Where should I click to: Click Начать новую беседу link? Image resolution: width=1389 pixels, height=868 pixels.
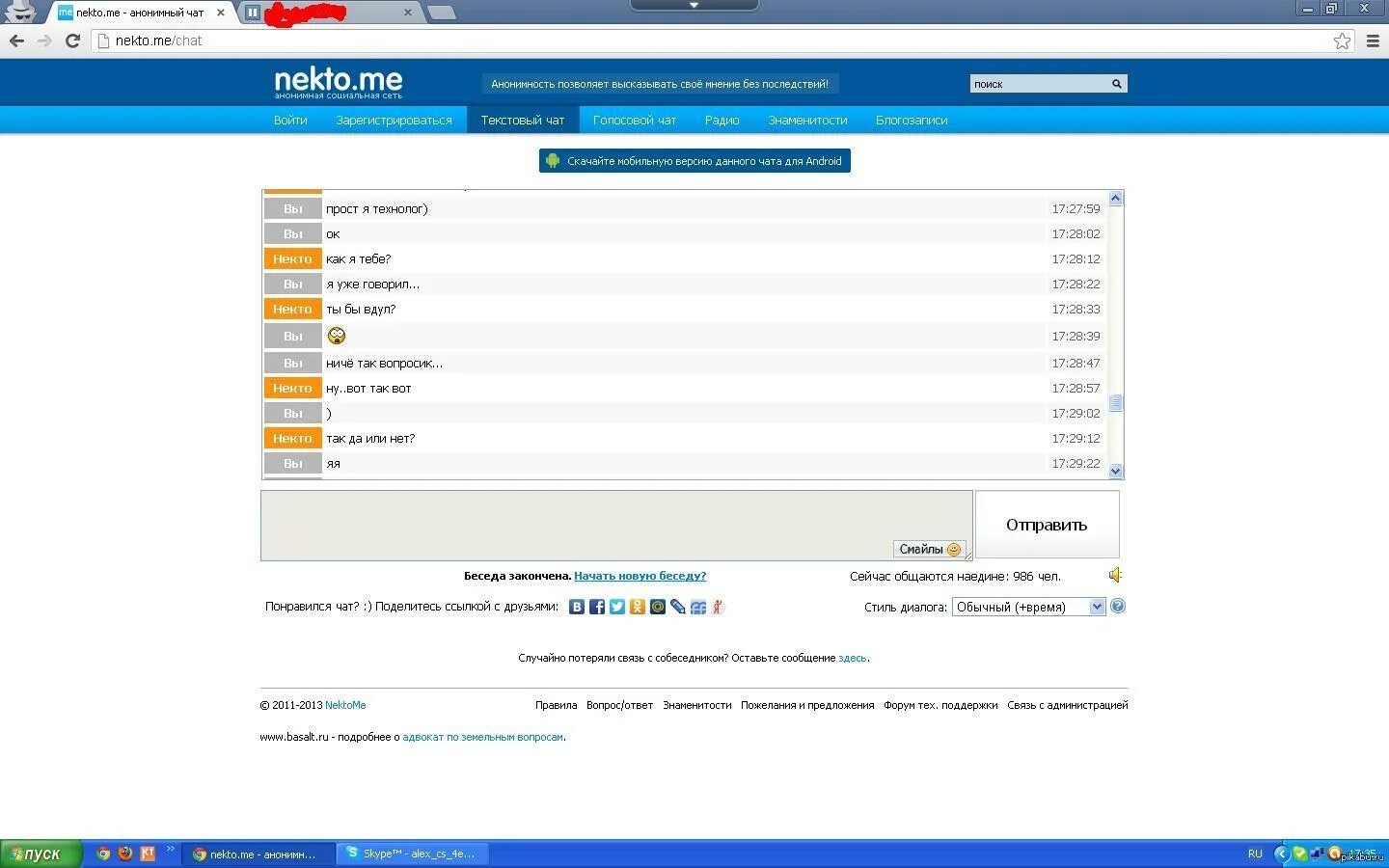(640, 576)
